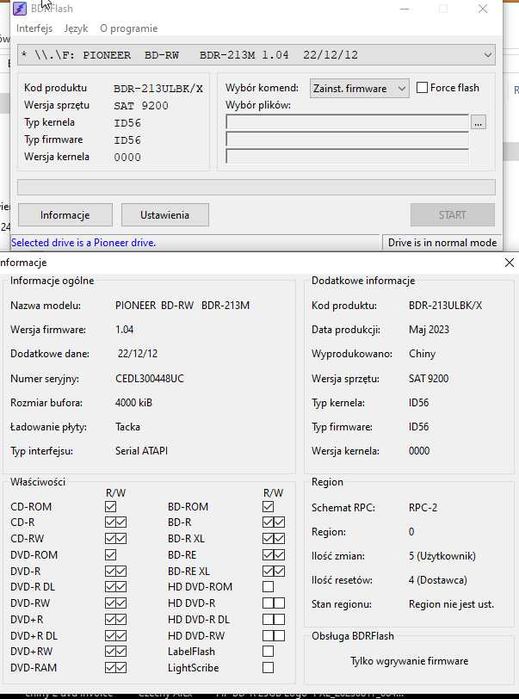Click the BD-ROM read checkbox

click(268, 506)
